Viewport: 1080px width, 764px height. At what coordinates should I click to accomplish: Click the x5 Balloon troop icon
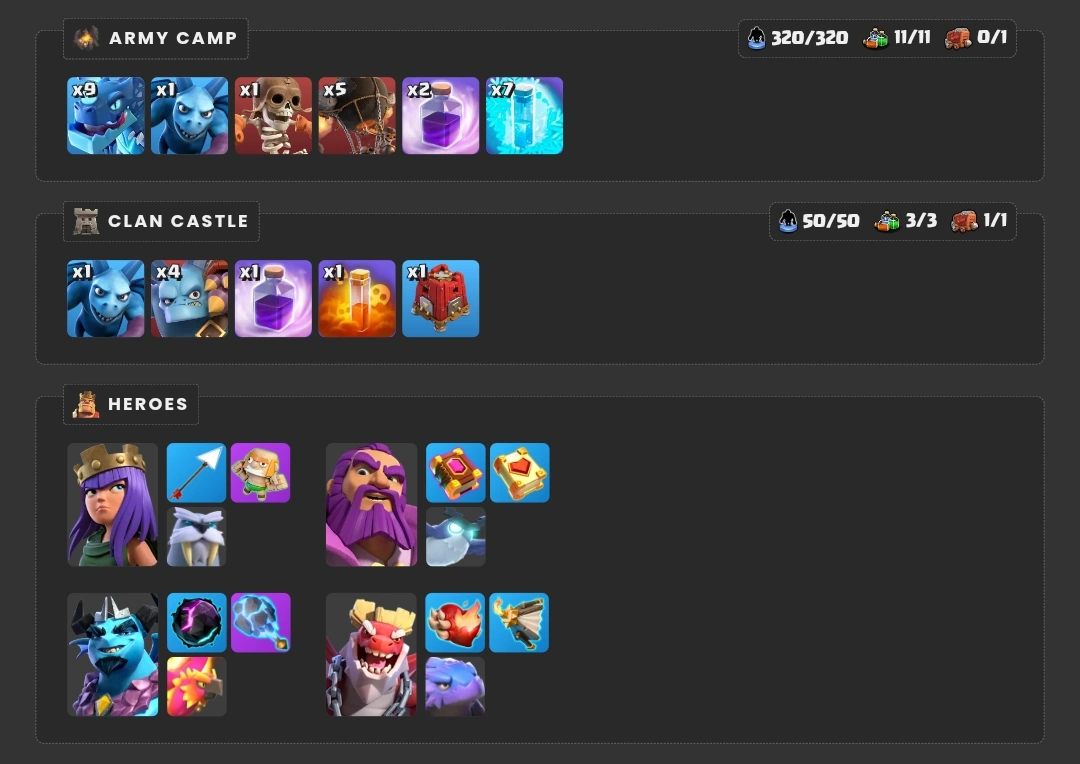(x=357, y=116)
